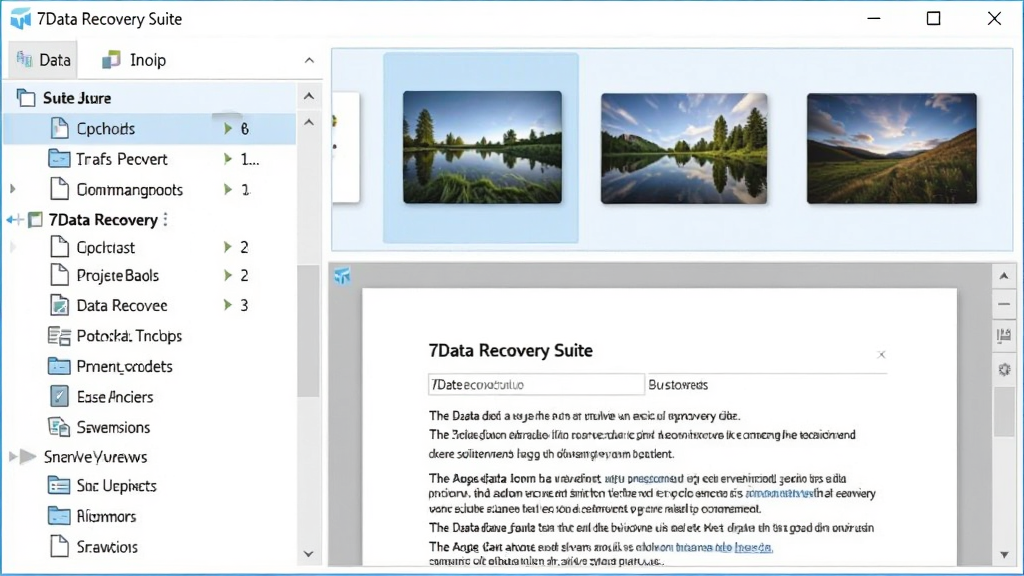The image size is (1024, 576).
Task: Expand the SnenveYurews node
Action: (x=12, y=456)
